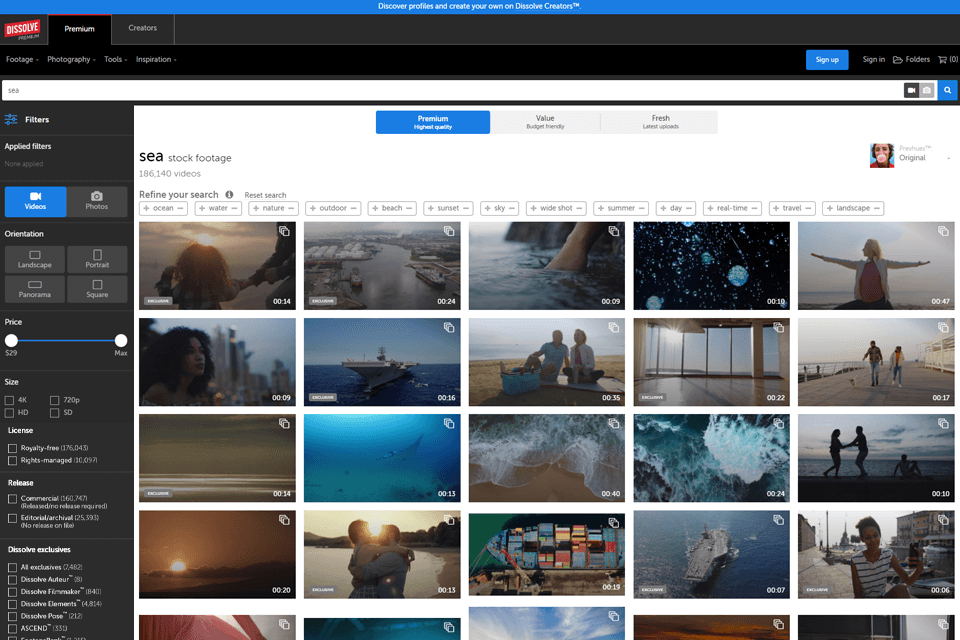The height and width of the screenshot is (640, 960).
Task: Select the photo camera search type icon
Action: [927, 90]
